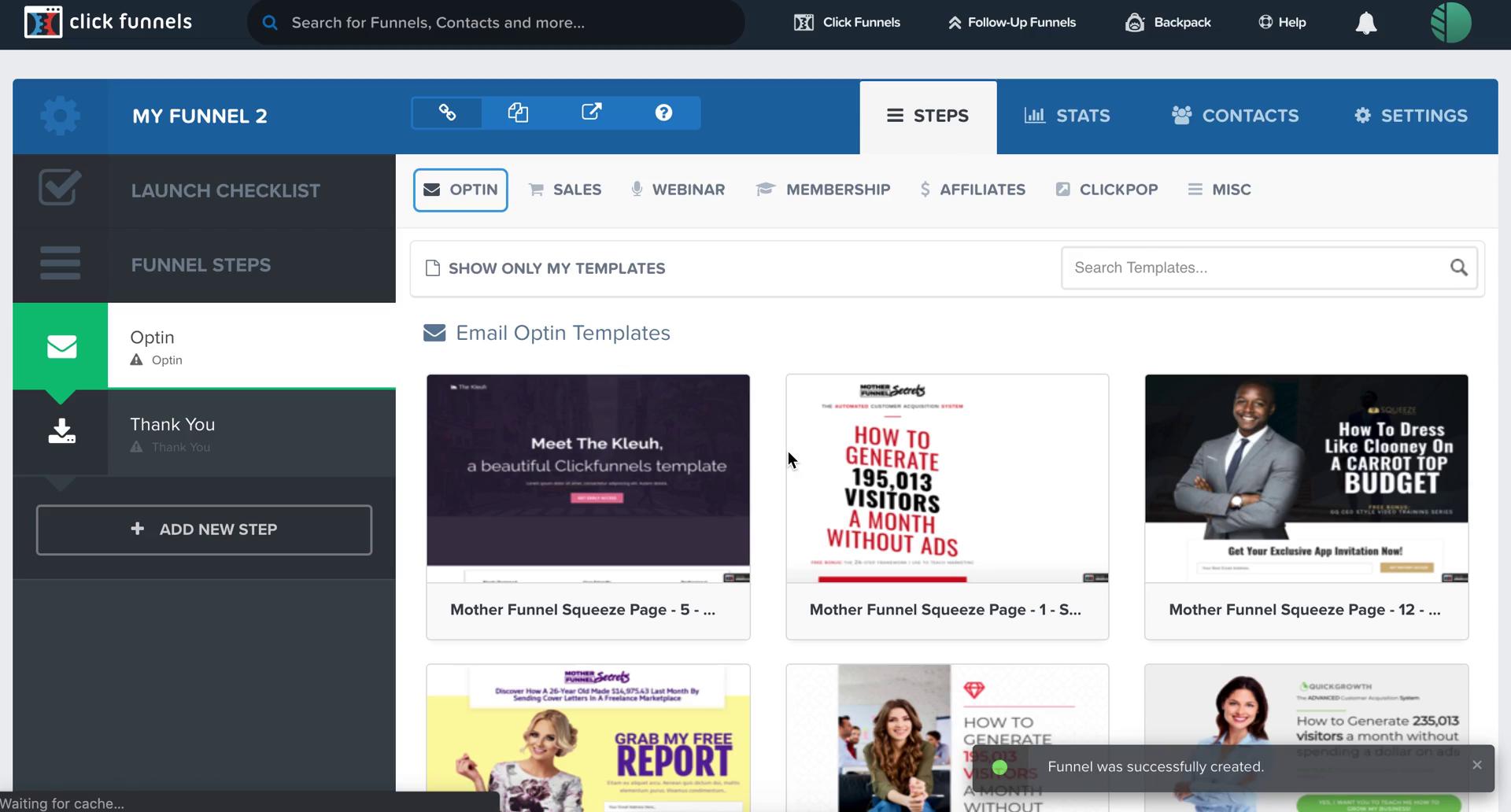
Task: Open Backpack top menu
Action: (1168, 23)
